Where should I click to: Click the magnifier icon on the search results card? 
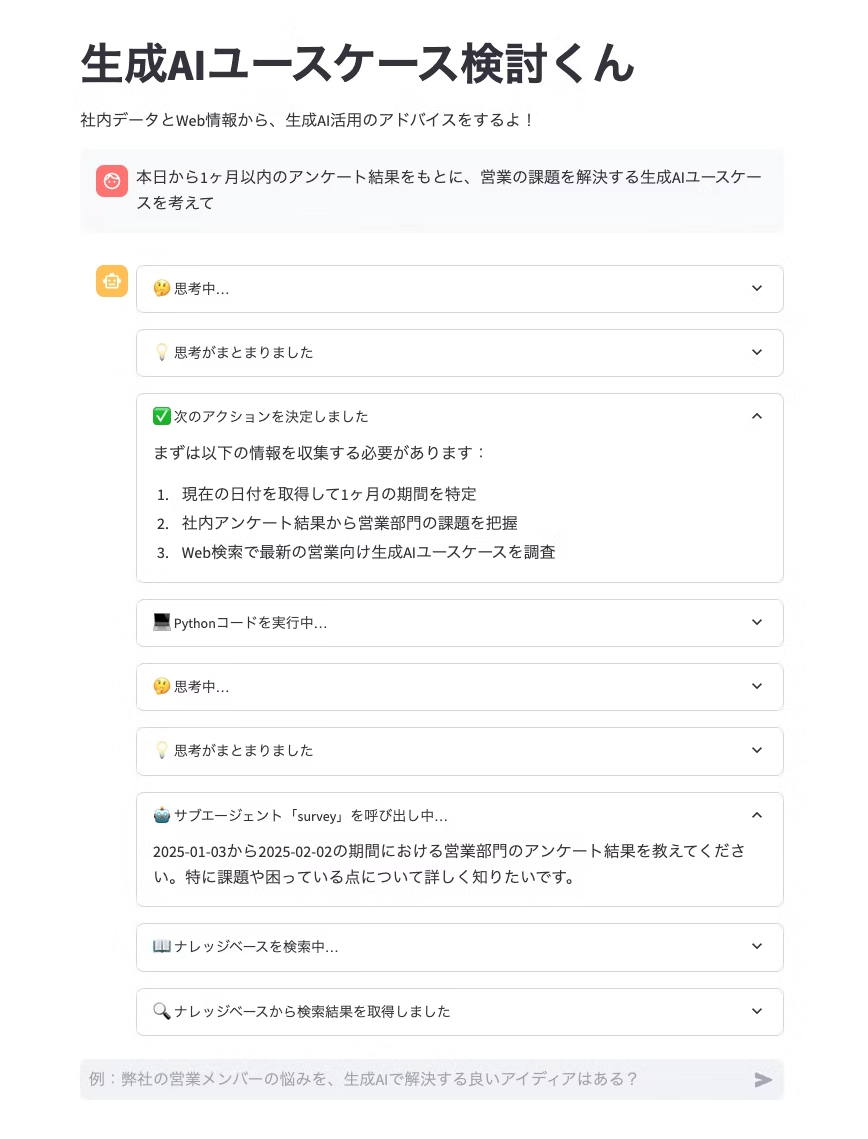pyautogui.click(x=163, y=1011)
